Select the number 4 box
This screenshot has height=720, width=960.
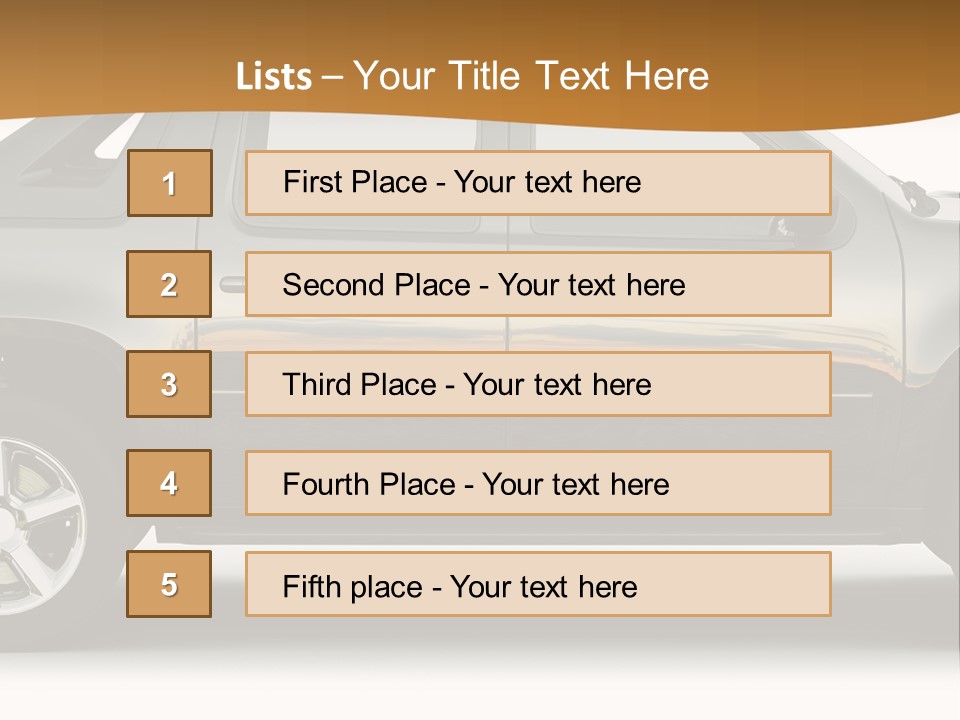pos(169,483)
